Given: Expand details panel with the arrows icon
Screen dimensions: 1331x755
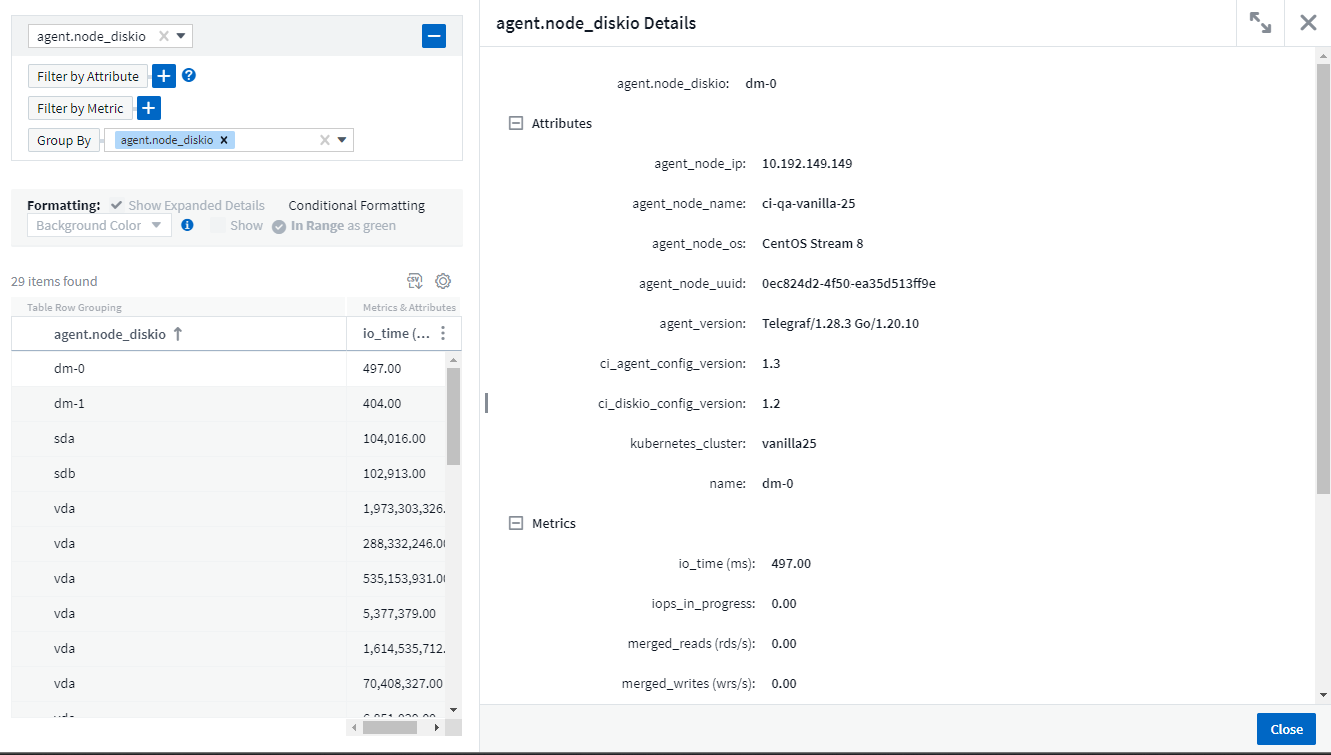Looking at the screenshot, I should [1260, 23].
